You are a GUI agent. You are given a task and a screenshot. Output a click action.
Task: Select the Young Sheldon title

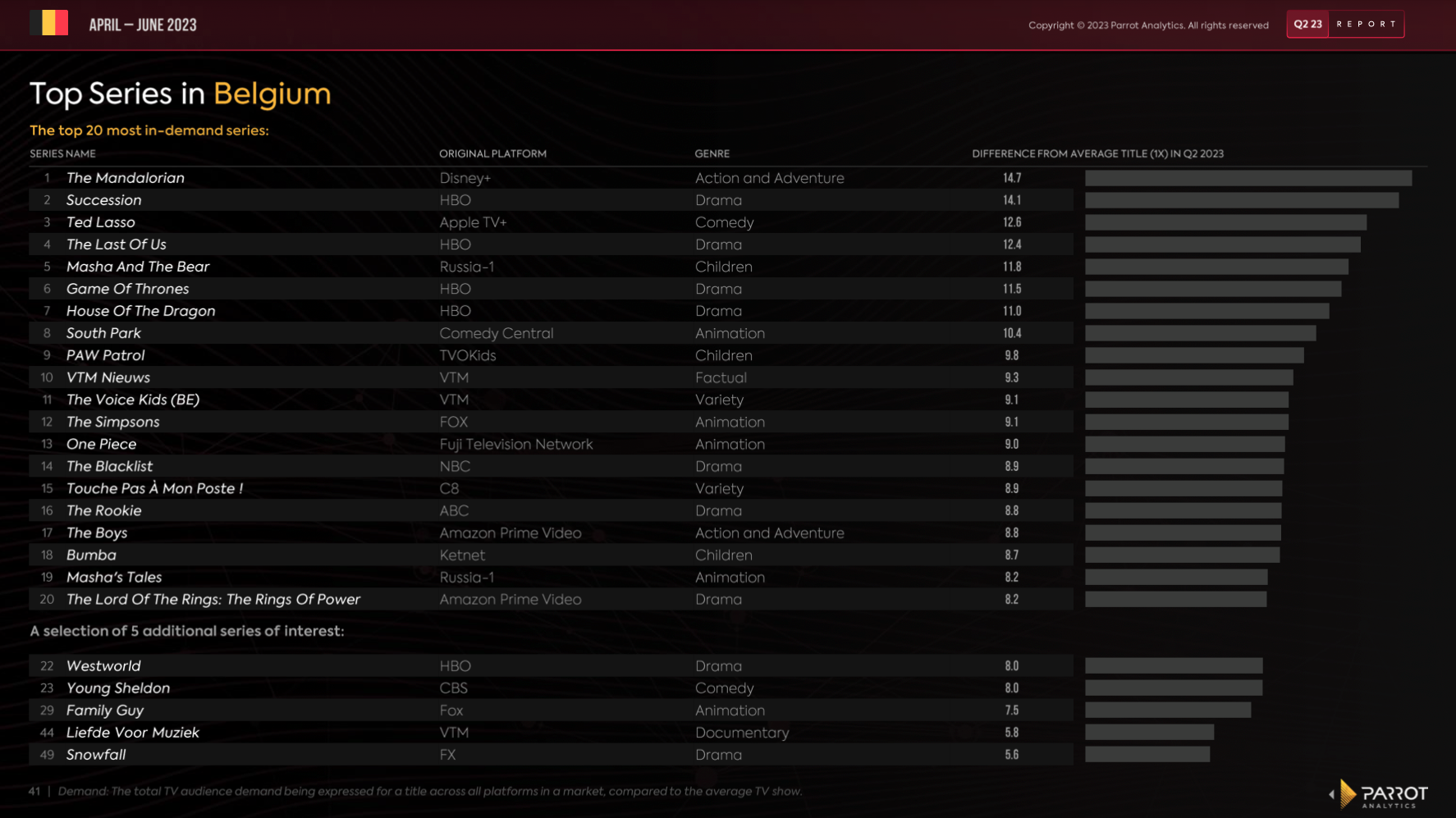pos(117,688)
